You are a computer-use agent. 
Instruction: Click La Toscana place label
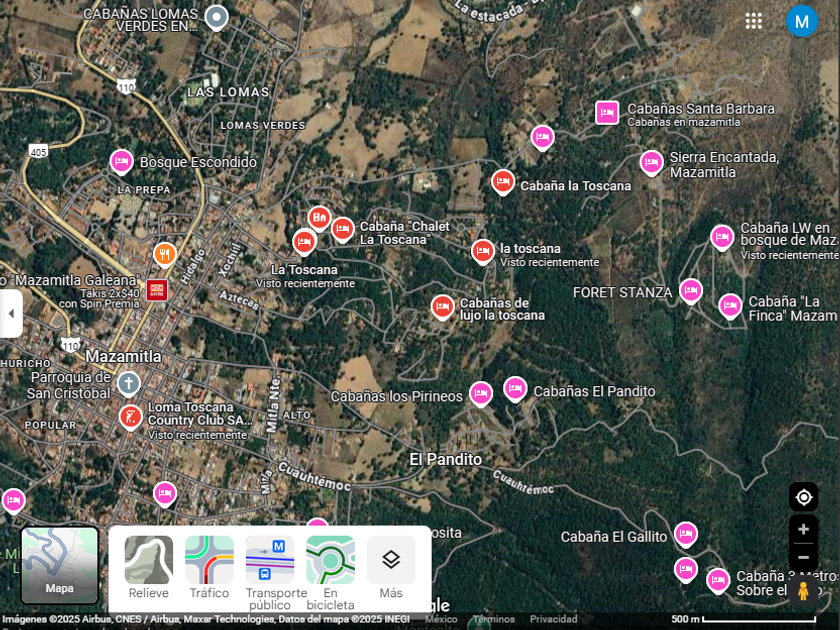[304, 269]
